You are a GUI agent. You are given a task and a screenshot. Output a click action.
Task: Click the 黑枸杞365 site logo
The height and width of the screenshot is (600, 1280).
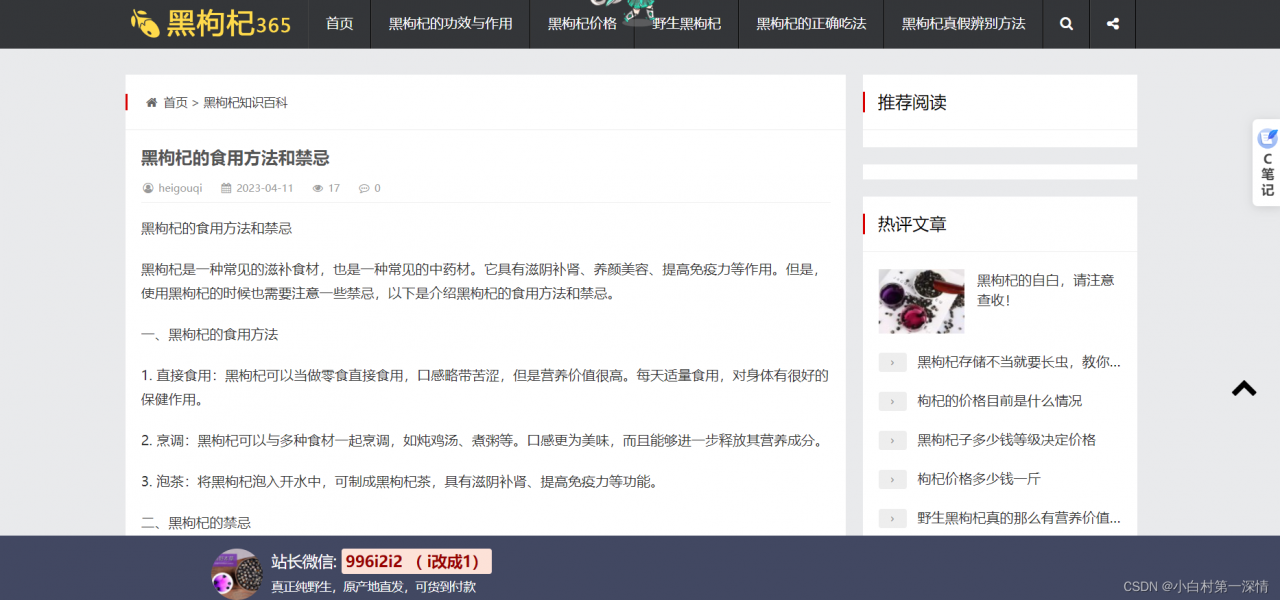coord(210,23)
